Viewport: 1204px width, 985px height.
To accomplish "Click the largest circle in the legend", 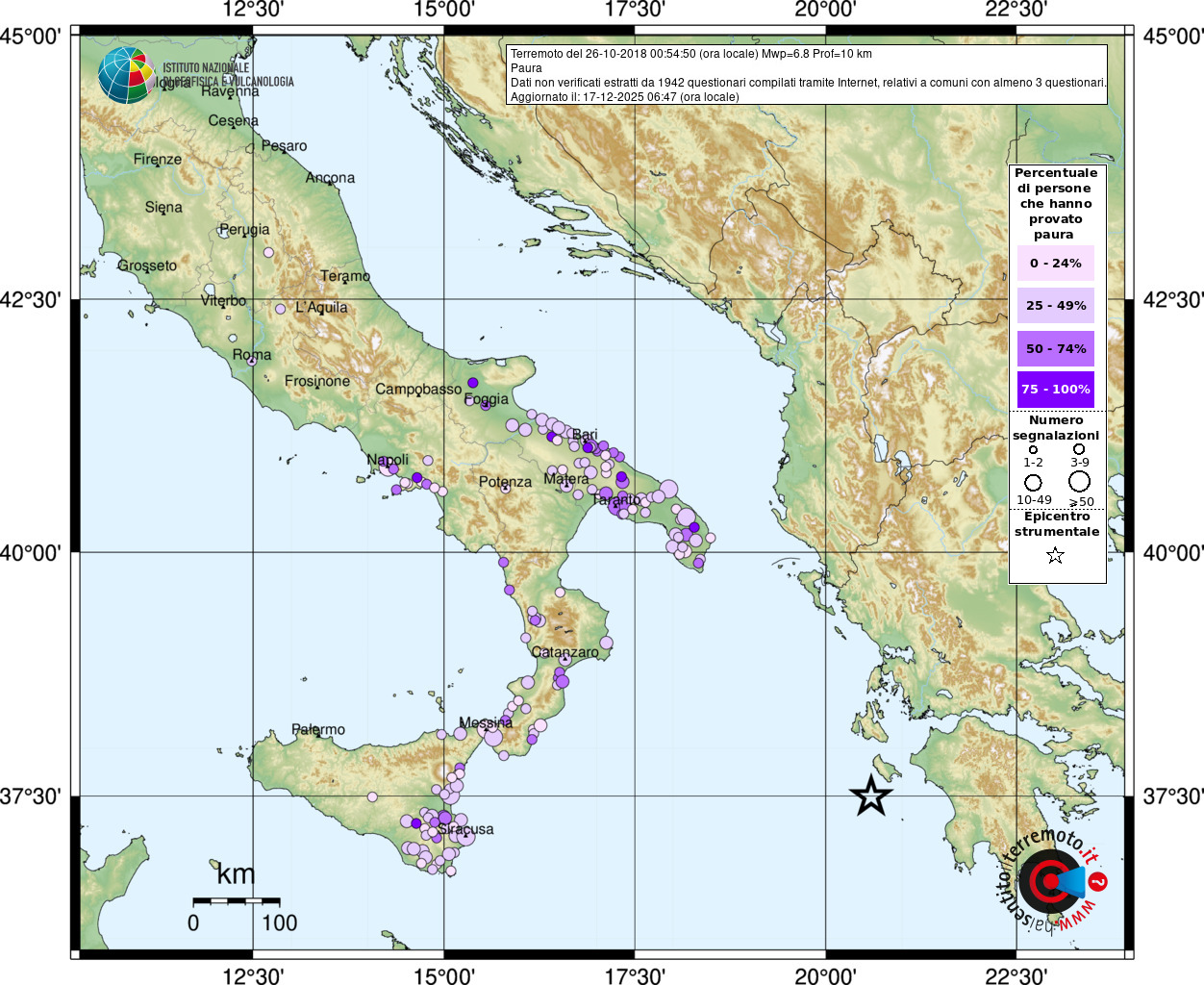I will (x=1080, y=482).
